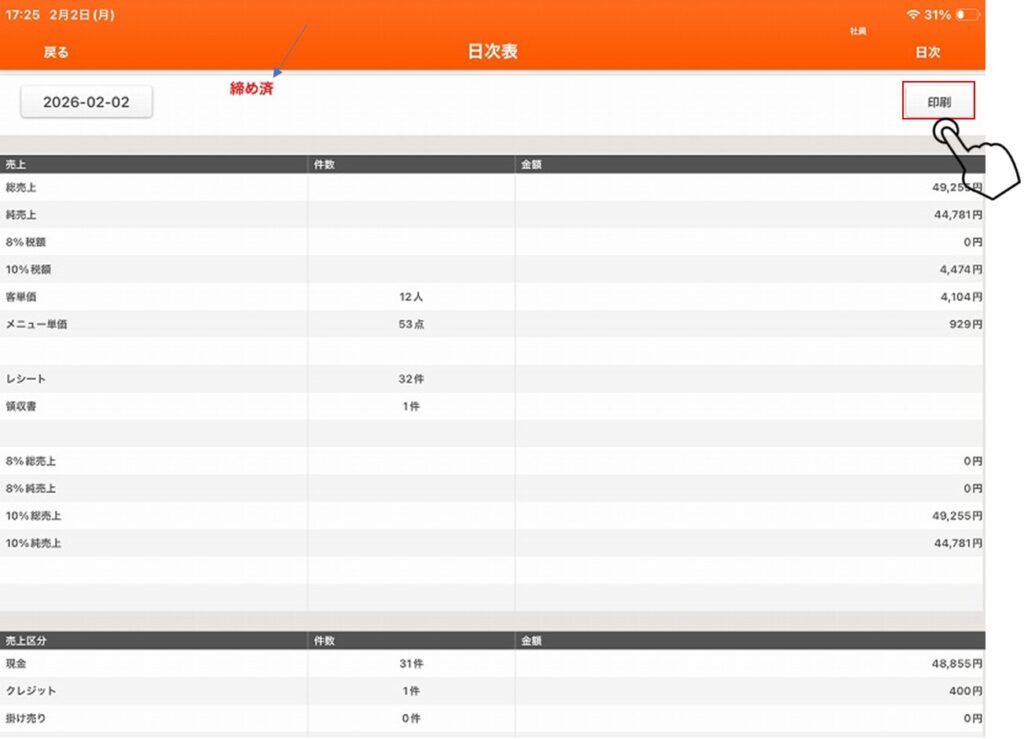Tap the Wi-Fi status icon
1024x739 pixels.
point(912,15)
